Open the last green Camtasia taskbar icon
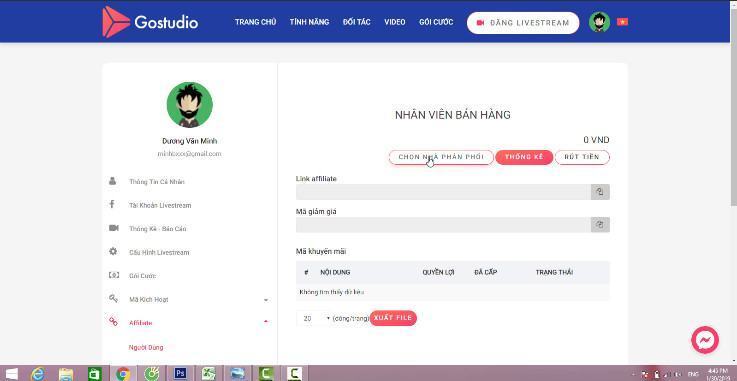The height and width of the screenshot is (381, 737). point(294,374)
